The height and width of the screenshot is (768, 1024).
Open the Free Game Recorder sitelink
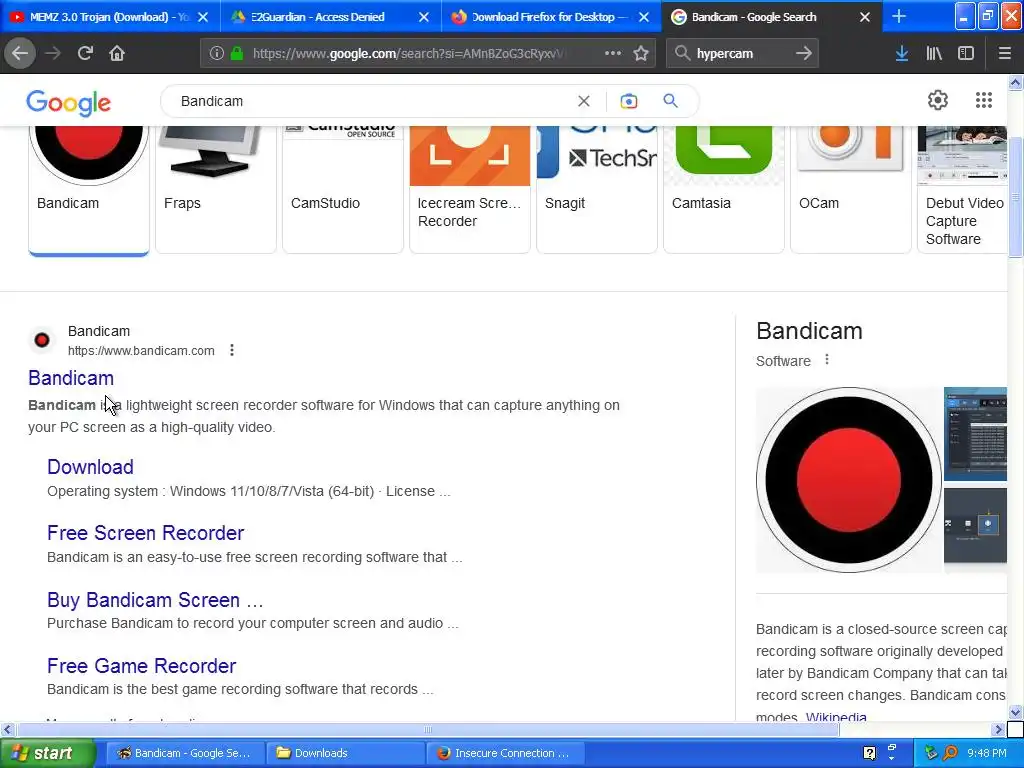142,665
